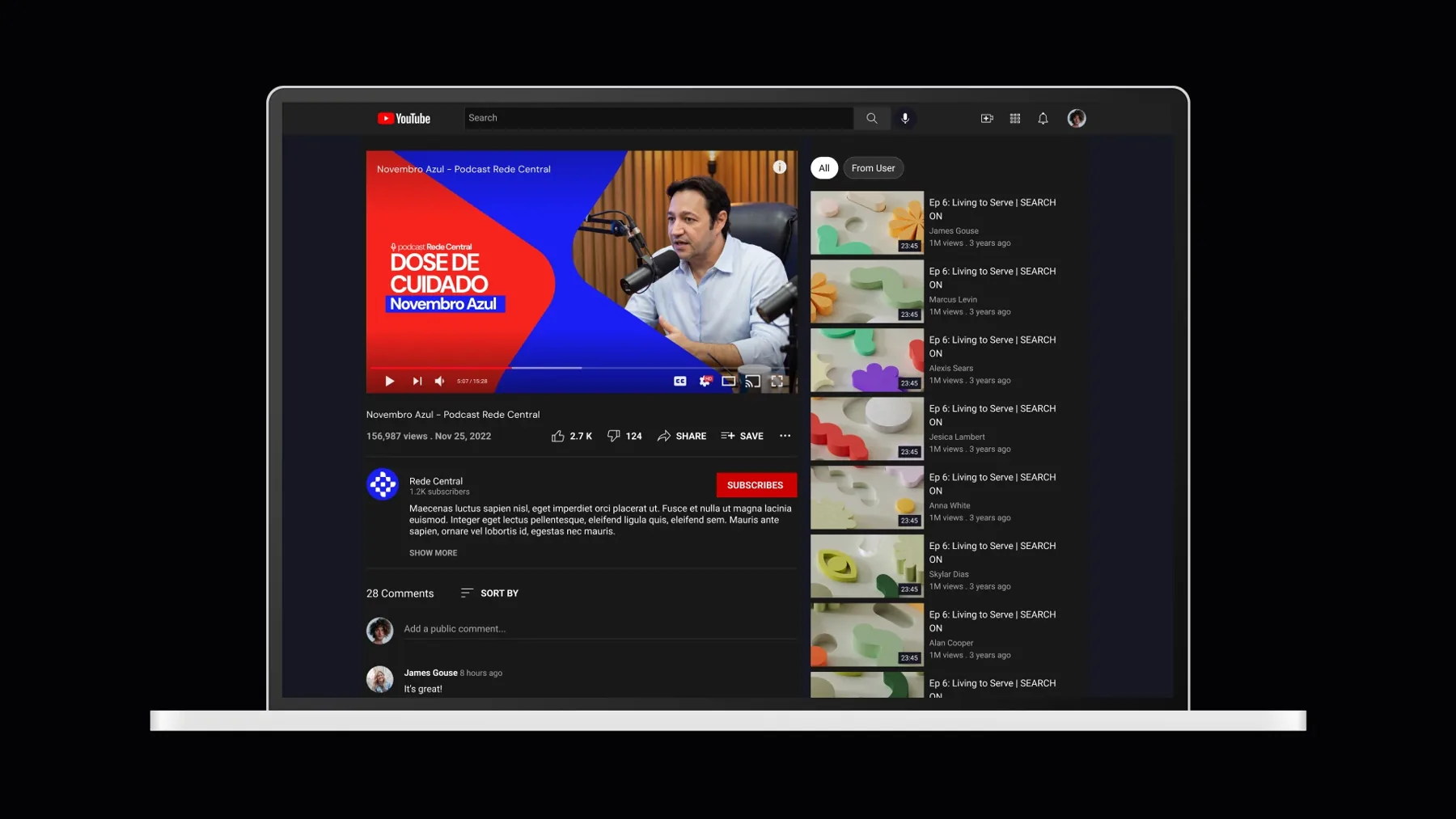The image size is (1456, 819).
Task: Seek on the video progress bar
Action: click(x=581, y=368)
